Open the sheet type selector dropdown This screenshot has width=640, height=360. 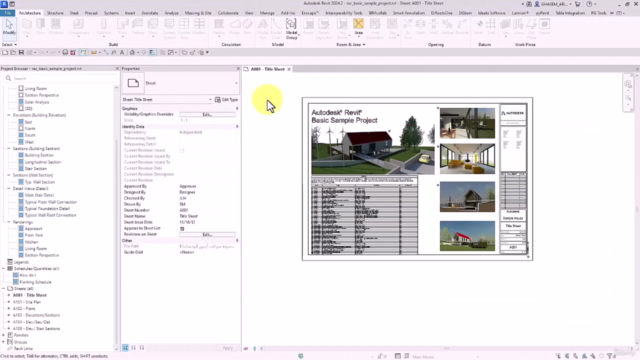coord(236,83)
